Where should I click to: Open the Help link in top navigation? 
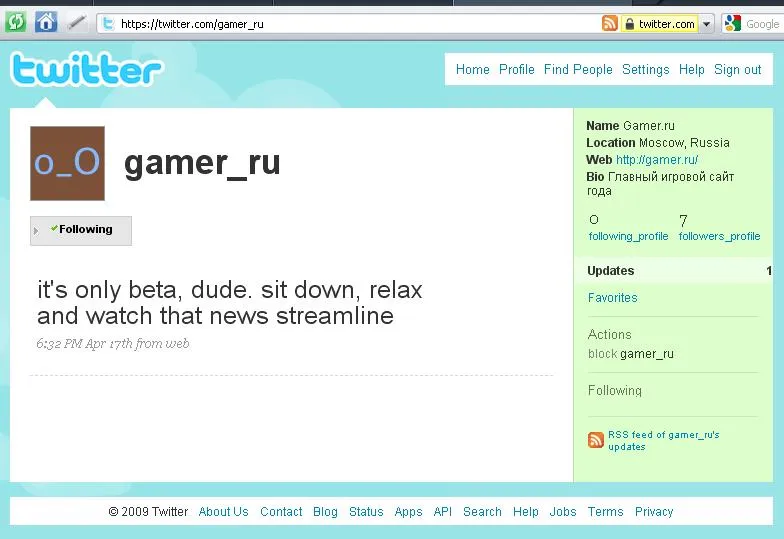tap(692, 70)
